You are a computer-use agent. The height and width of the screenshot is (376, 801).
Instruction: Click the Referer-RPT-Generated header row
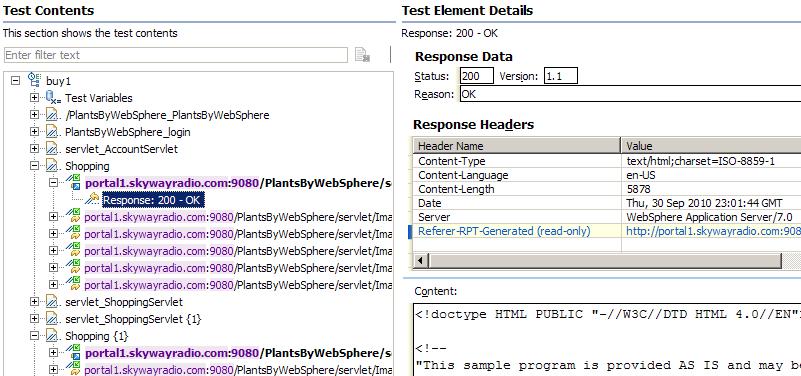(606, 231)
